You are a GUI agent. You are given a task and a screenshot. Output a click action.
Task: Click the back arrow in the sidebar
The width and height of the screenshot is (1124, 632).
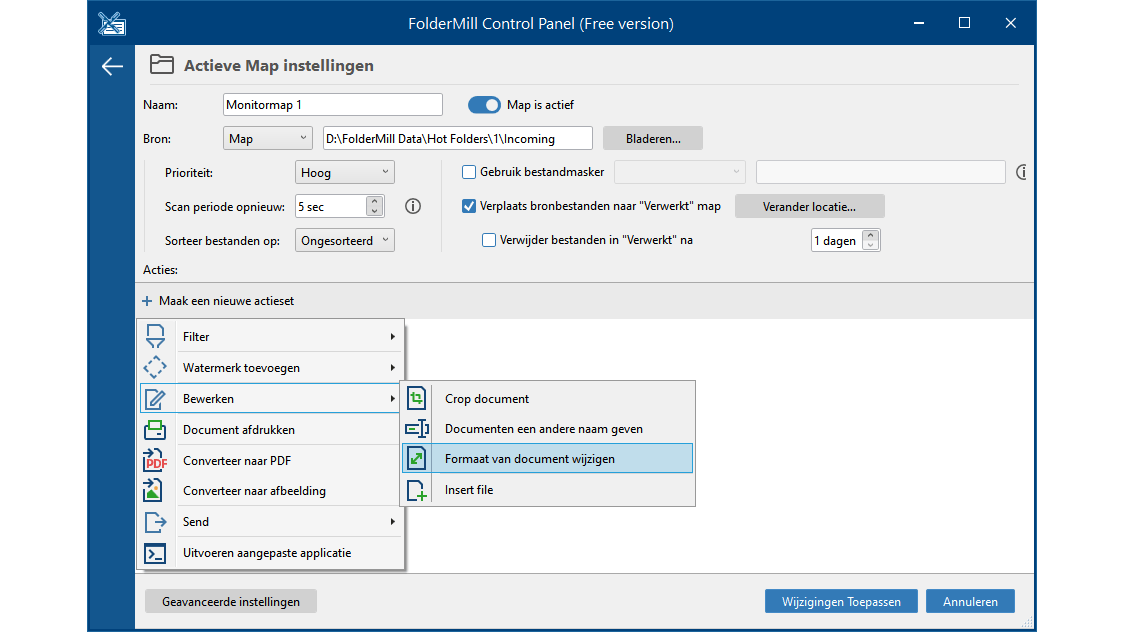[x=112, y=67]
